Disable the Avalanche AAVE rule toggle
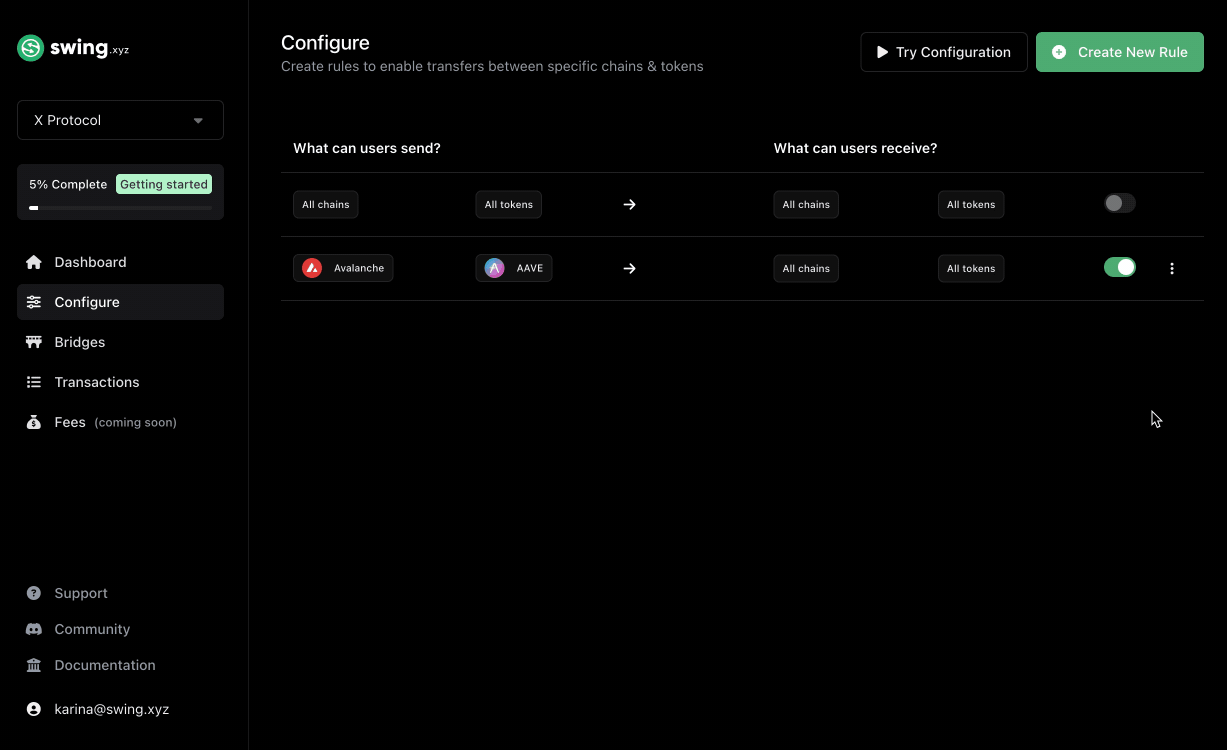Image resolution: width=1227 pixels, height=750 pixels. [x=1119, y=268]
